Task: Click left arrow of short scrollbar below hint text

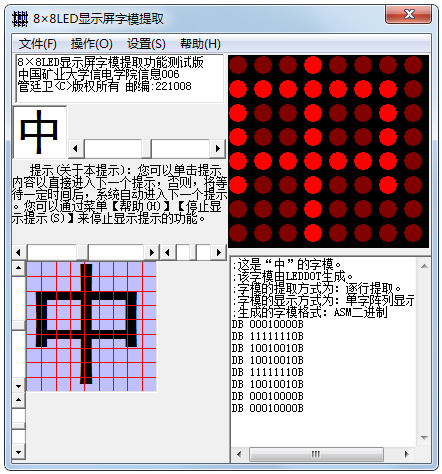Action: 168,252
